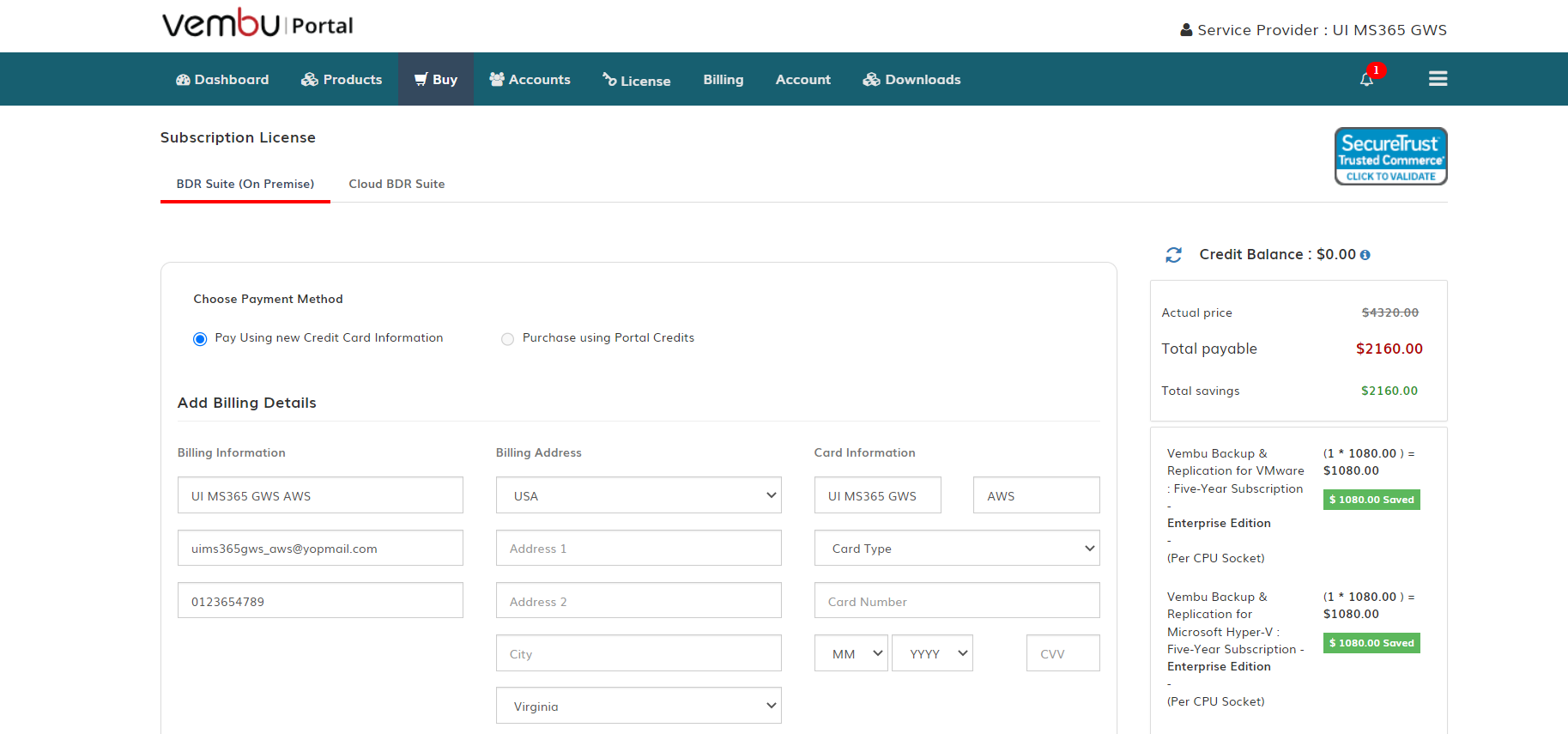Select Purchase using Portal Credits option
The image size is (1568, 734).
[x=507, y=339]
